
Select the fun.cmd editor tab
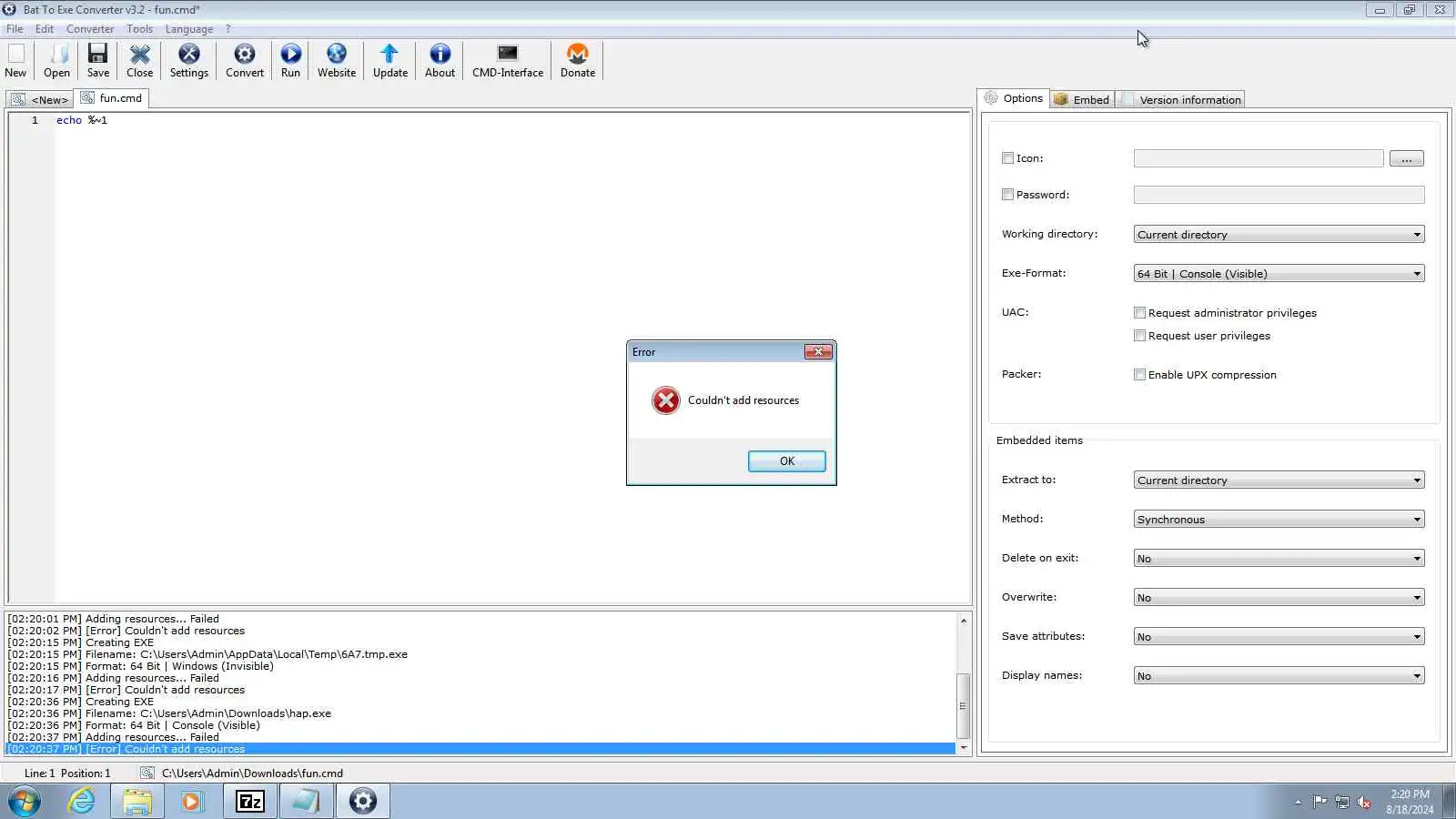[112, 98]
